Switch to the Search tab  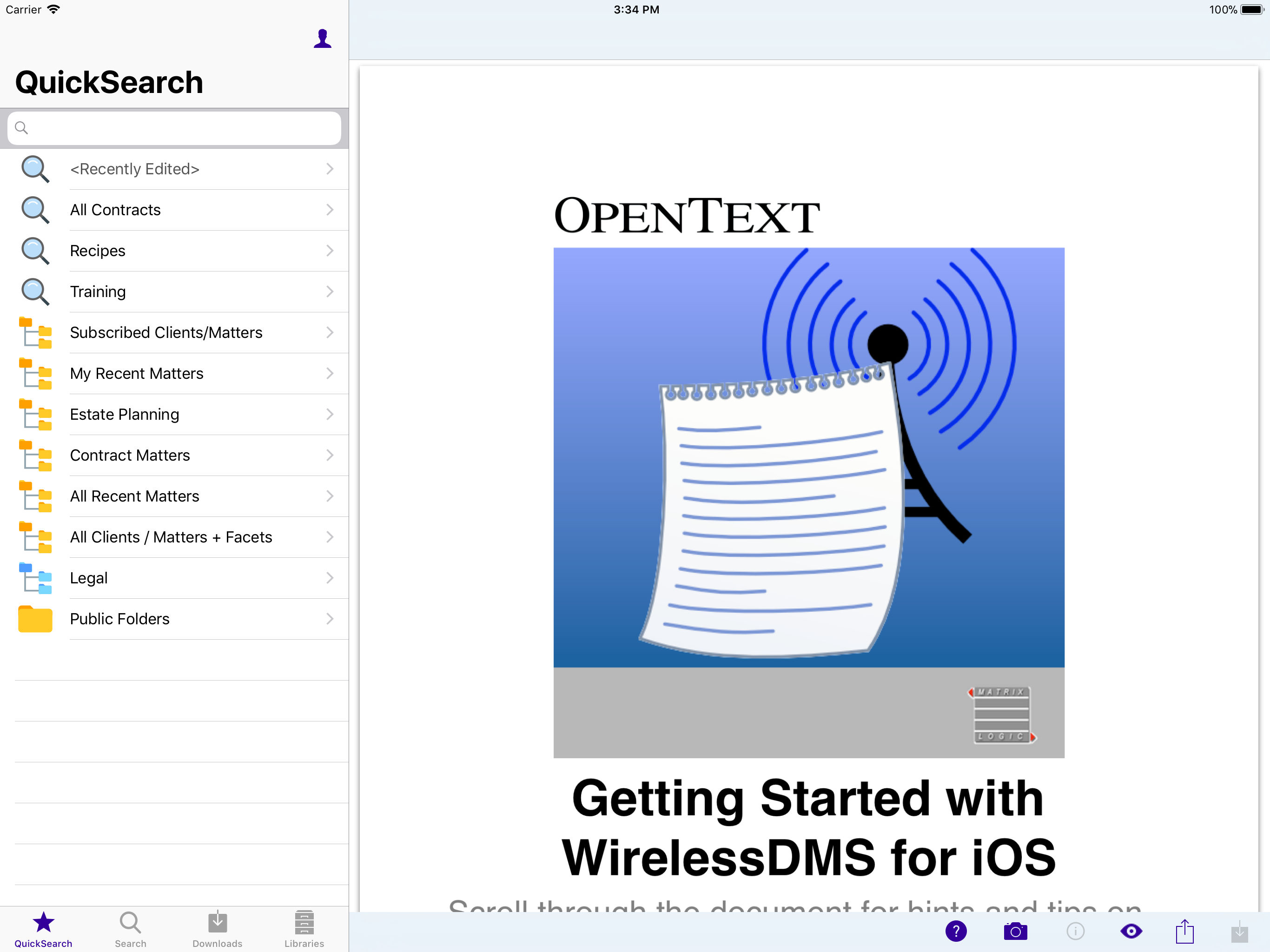click(130, 929)
